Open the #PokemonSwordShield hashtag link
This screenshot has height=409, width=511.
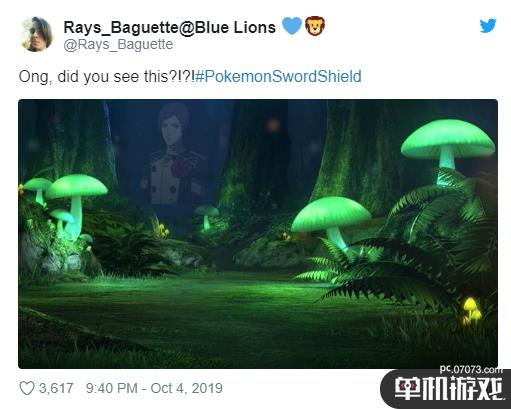(278, 76)
